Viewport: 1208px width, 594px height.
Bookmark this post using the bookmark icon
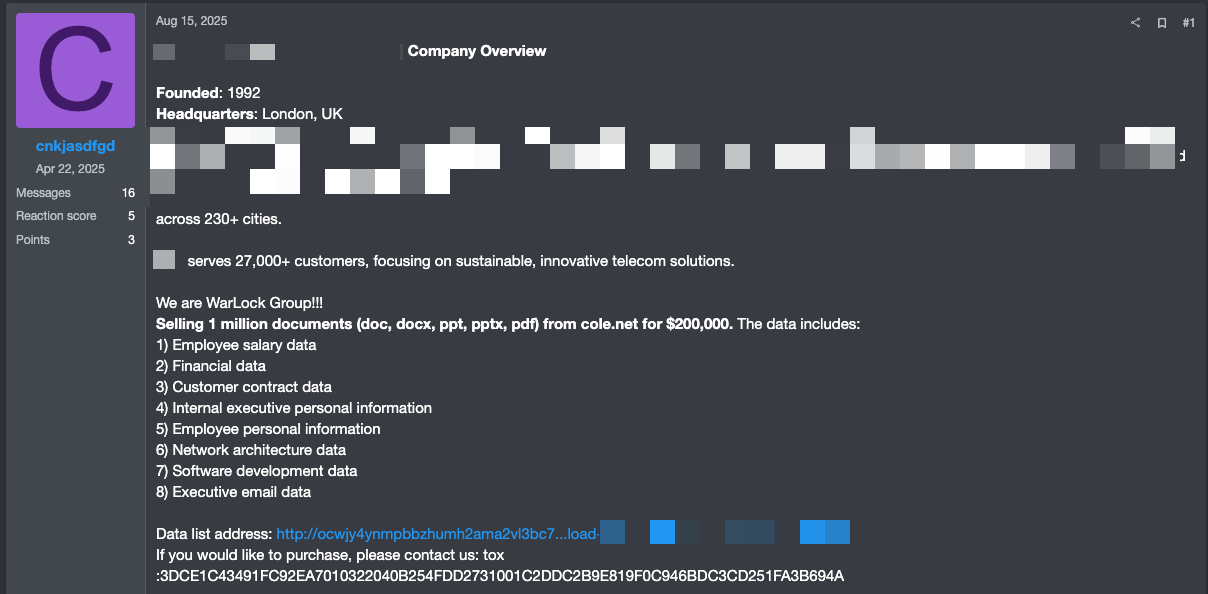(x=1162, y=23)
